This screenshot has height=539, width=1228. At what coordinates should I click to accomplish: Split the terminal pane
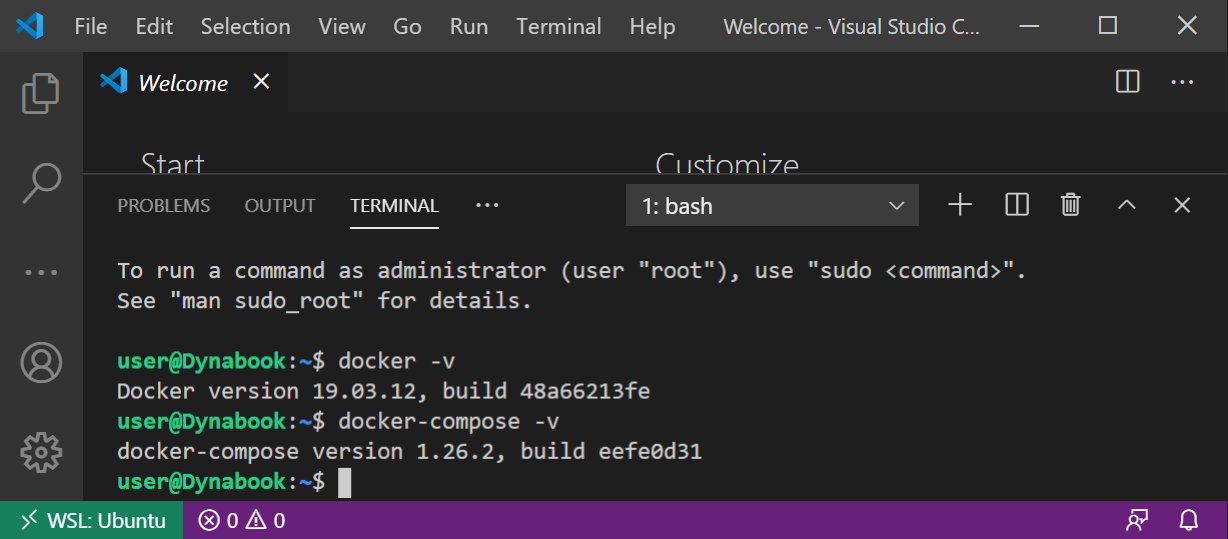tap(1016, 205)
